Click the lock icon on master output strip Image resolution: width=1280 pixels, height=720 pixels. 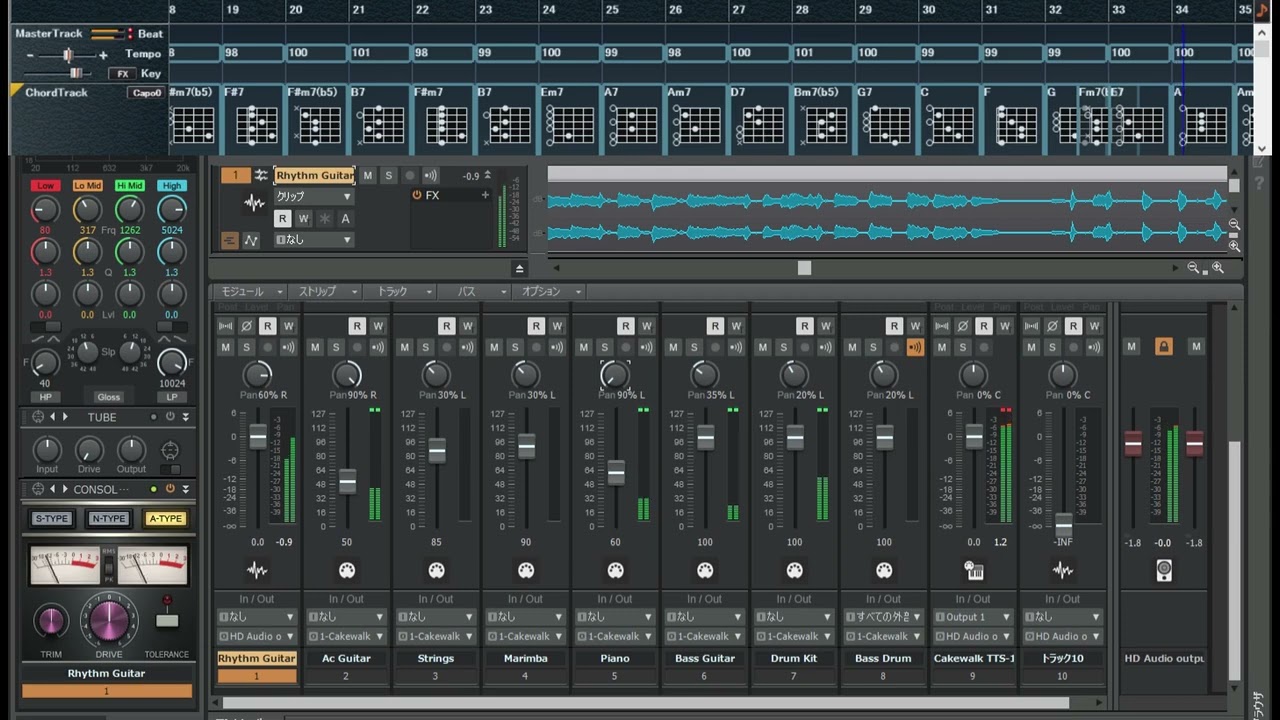pyautogui.click(x=1163, y=346)
